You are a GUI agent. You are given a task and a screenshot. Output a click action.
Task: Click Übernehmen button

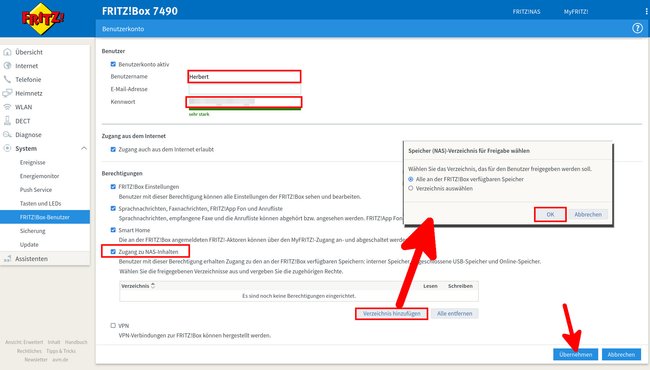click(x=575, y=354)
